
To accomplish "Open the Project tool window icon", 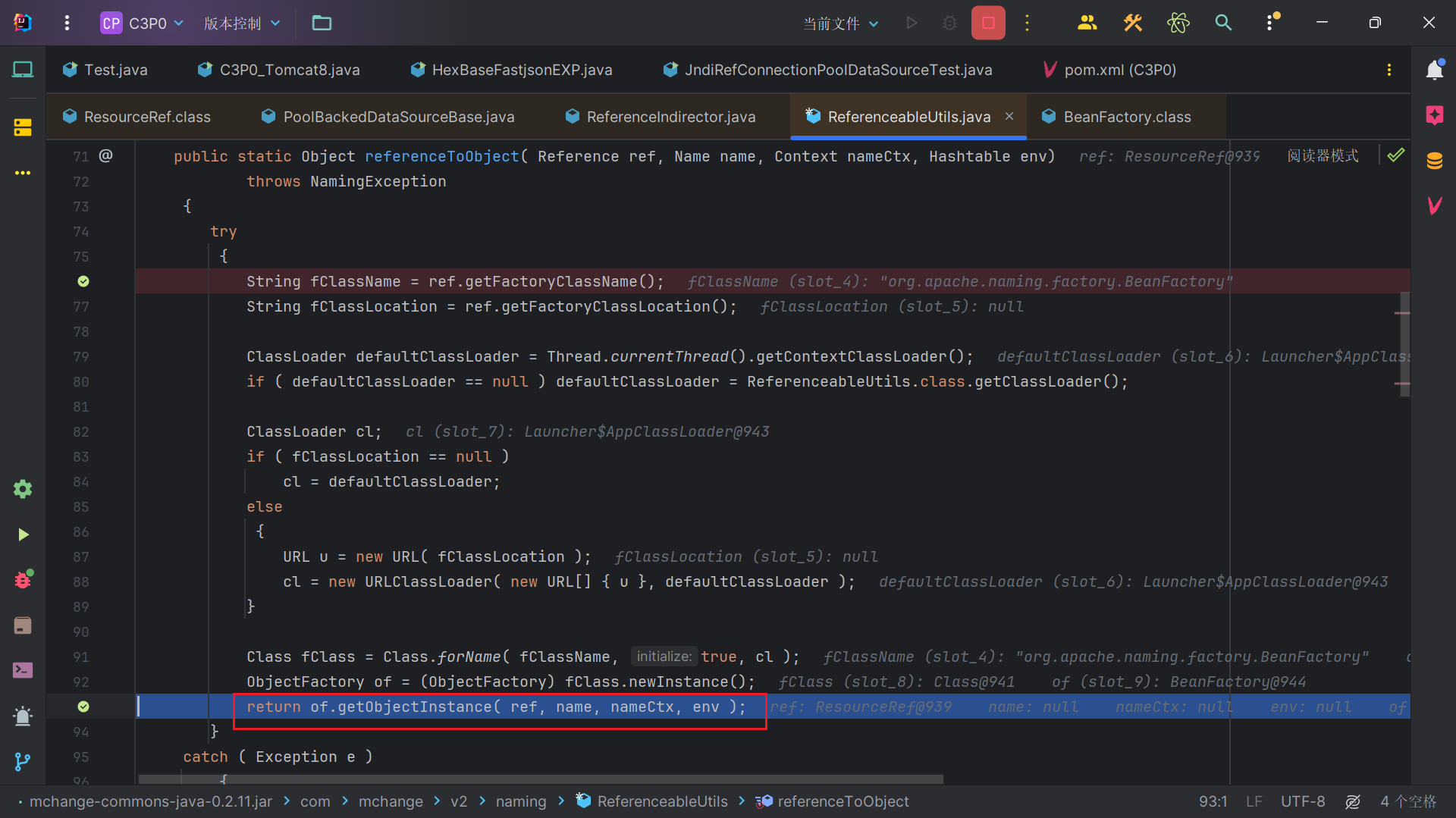I will point(23,70).
